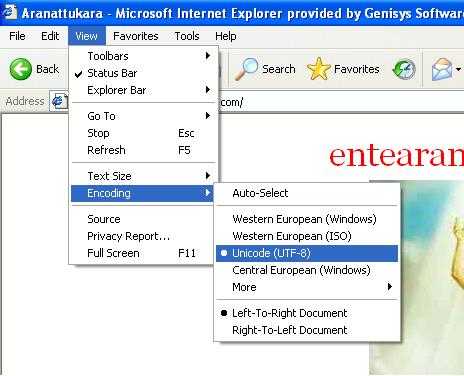Close the open View menu
Screen dimensions: 464x376
click(x=87, y=36)
